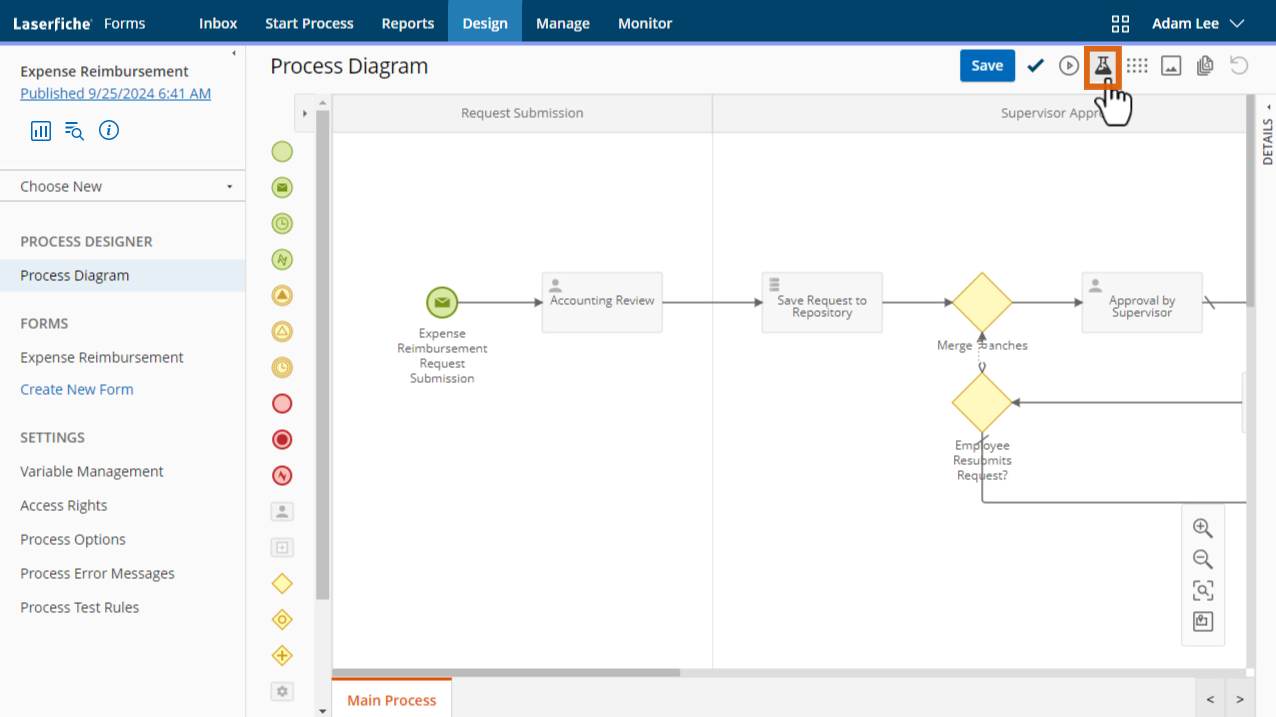The height and width of the screenshot is (717, 1276).
Task: Click the Save button
Action: [x=987, y=66]
